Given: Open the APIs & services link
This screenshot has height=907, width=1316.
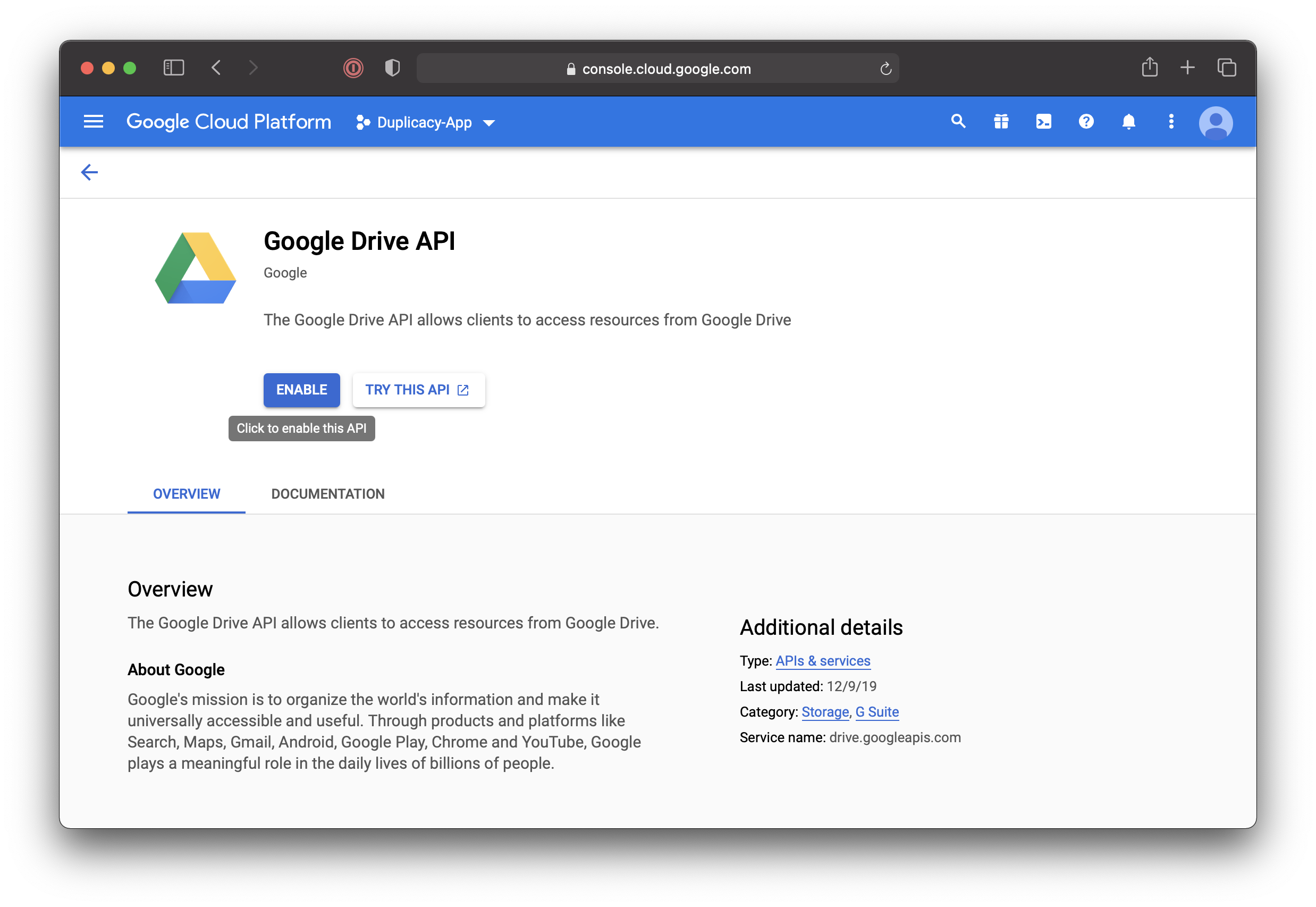Looking at the screenshot, I should (822, 661).
